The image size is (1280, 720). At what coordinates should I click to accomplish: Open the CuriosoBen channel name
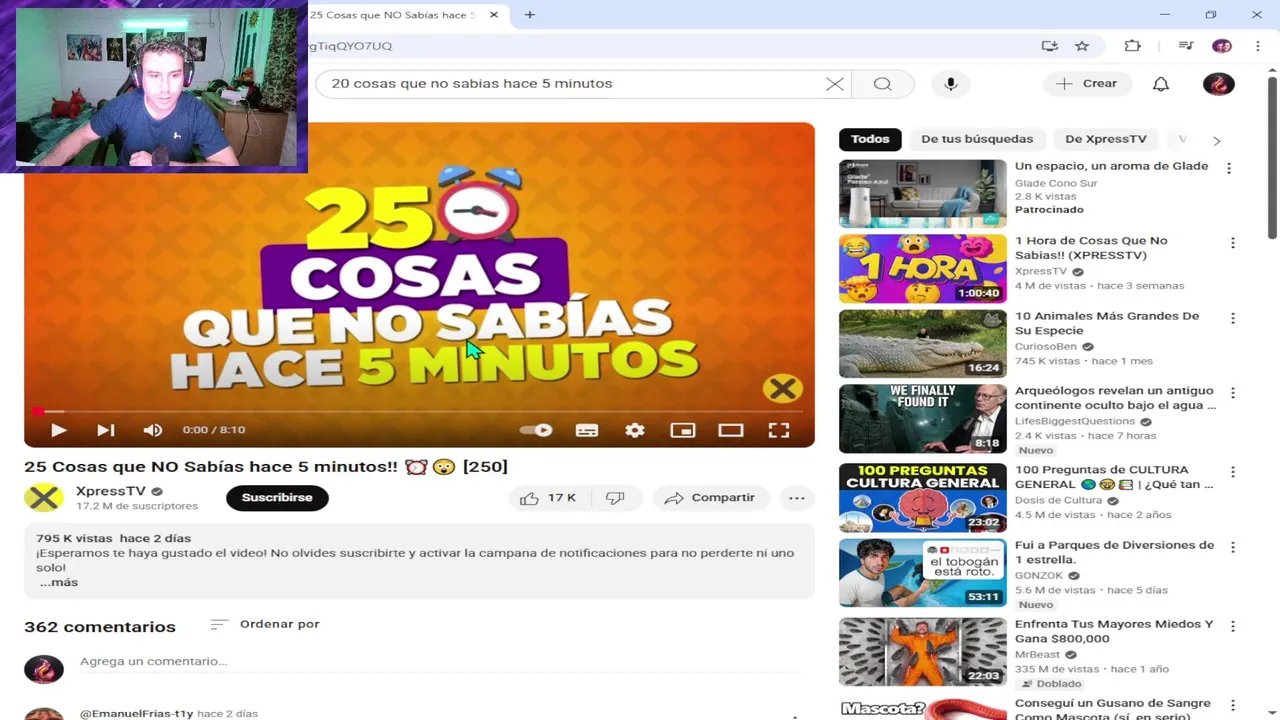tap(1046, 347)
